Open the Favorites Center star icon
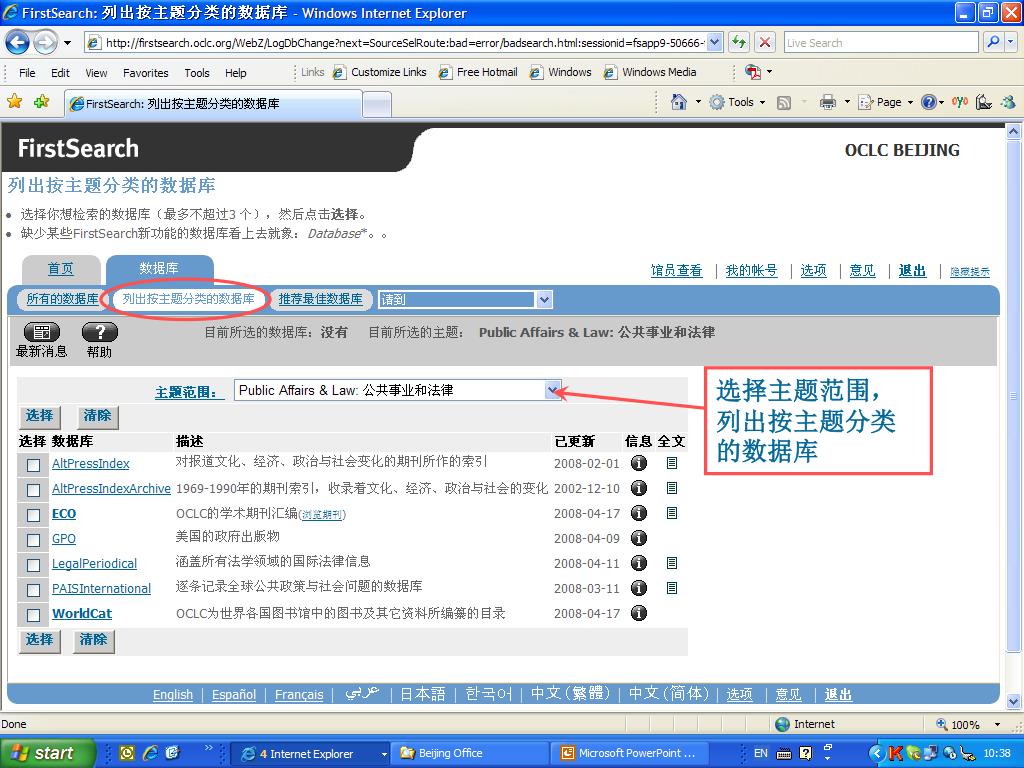 [x=14, y=101]
